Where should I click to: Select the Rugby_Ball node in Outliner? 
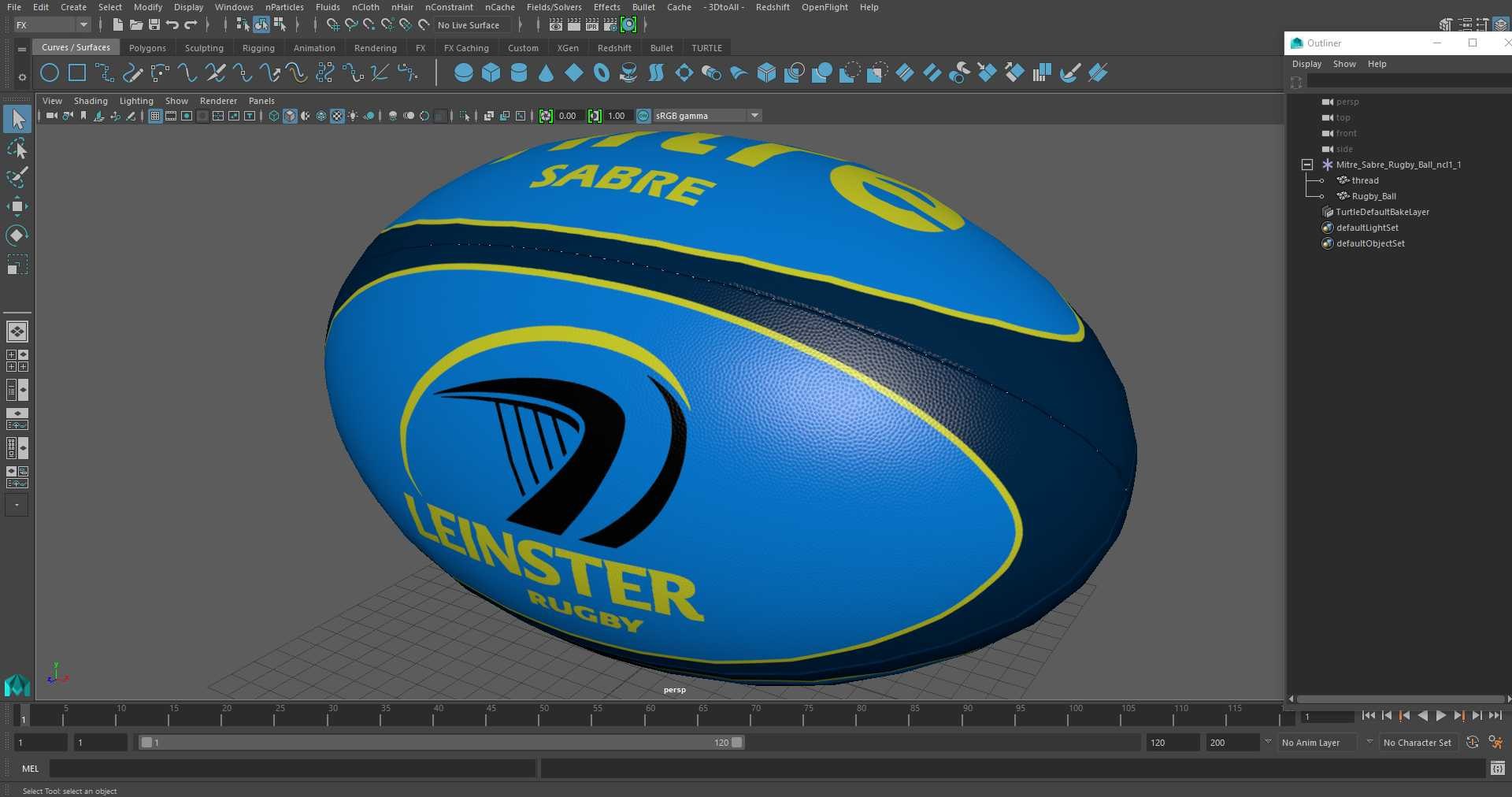pyautogui.click(x=1373, y=196)
